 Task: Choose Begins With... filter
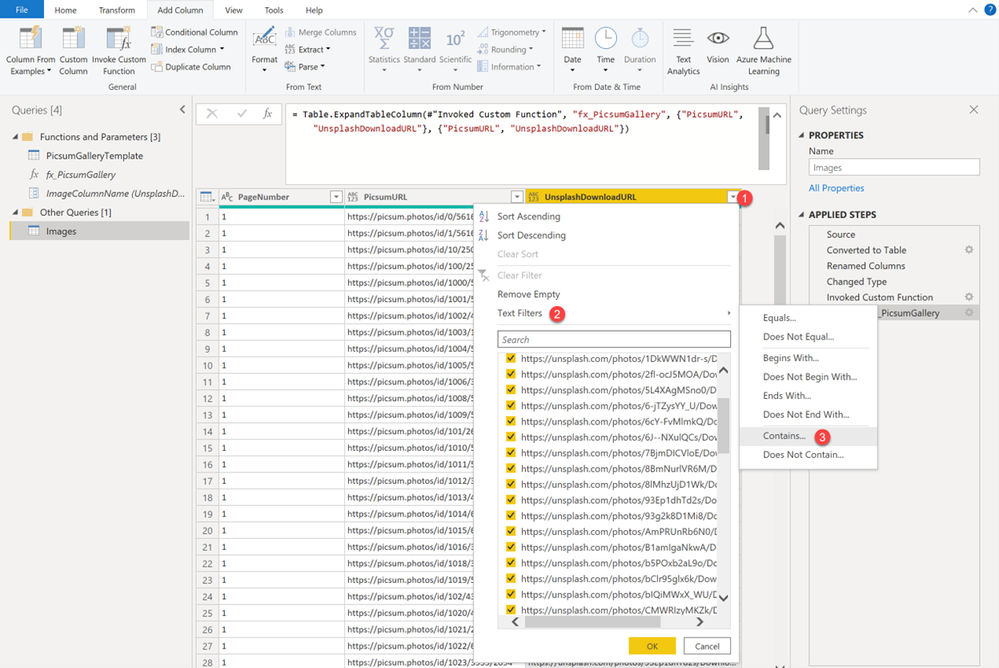(791, 358)
